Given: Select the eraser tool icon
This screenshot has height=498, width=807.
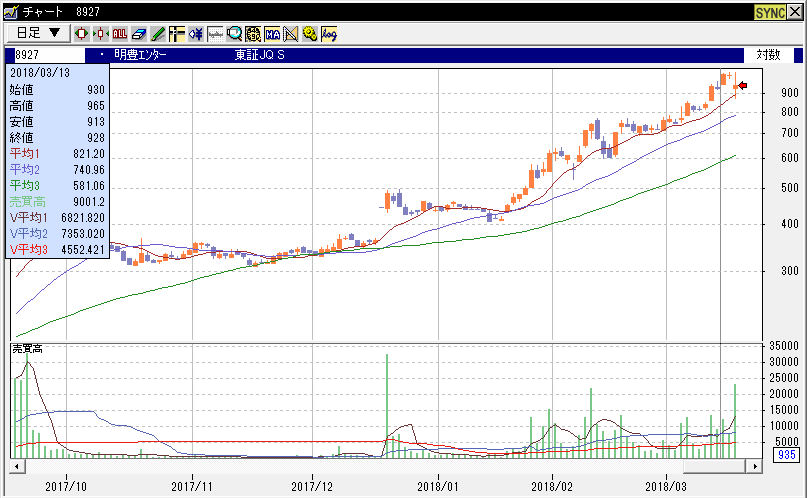Looking at the screenshot, I should click(x=139, y=33).
